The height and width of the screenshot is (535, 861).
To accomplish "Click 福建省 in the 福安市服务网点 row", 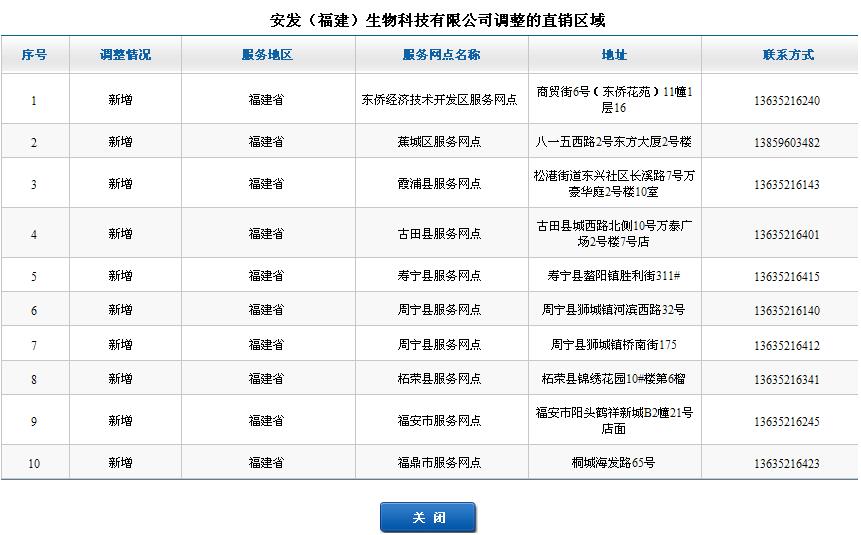I will (x=266, y=420).
